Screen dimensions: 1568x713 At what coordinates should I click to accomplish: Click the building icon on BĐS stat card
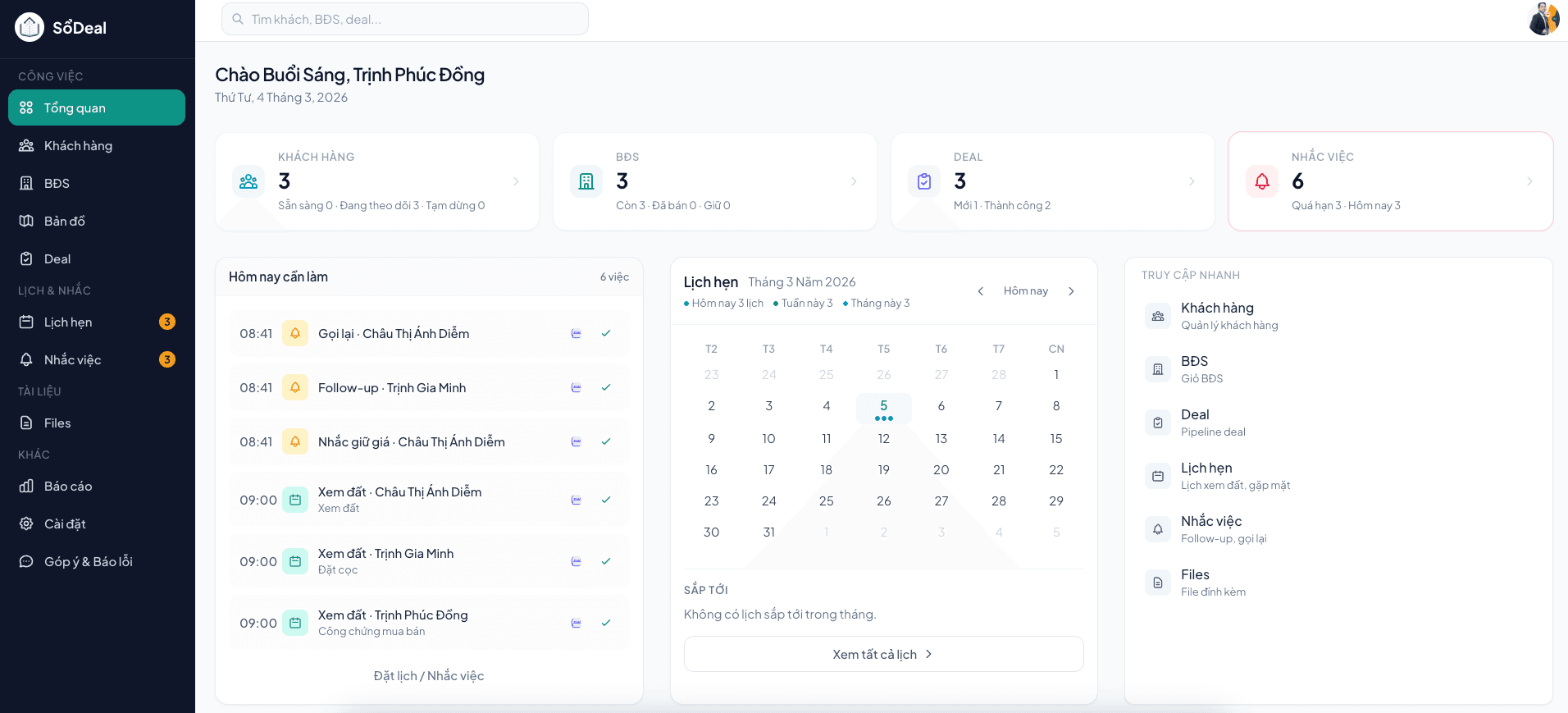click(586, 181)
